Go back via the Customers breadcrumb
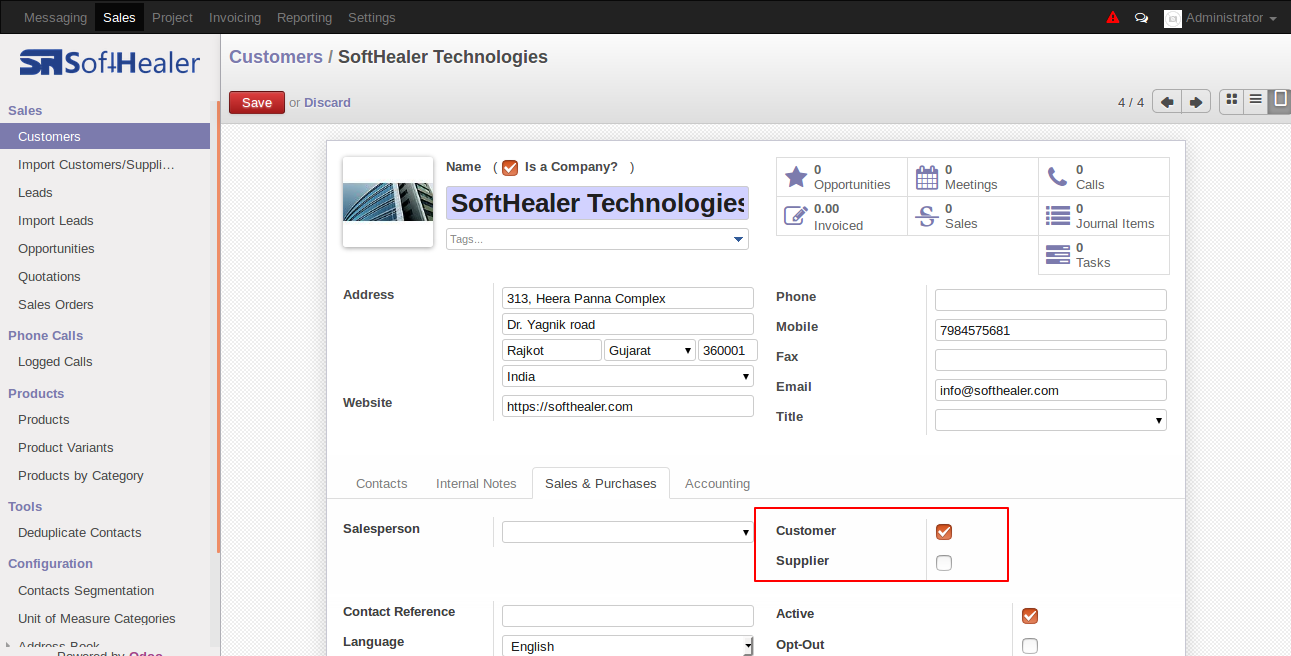 [276, 57]
